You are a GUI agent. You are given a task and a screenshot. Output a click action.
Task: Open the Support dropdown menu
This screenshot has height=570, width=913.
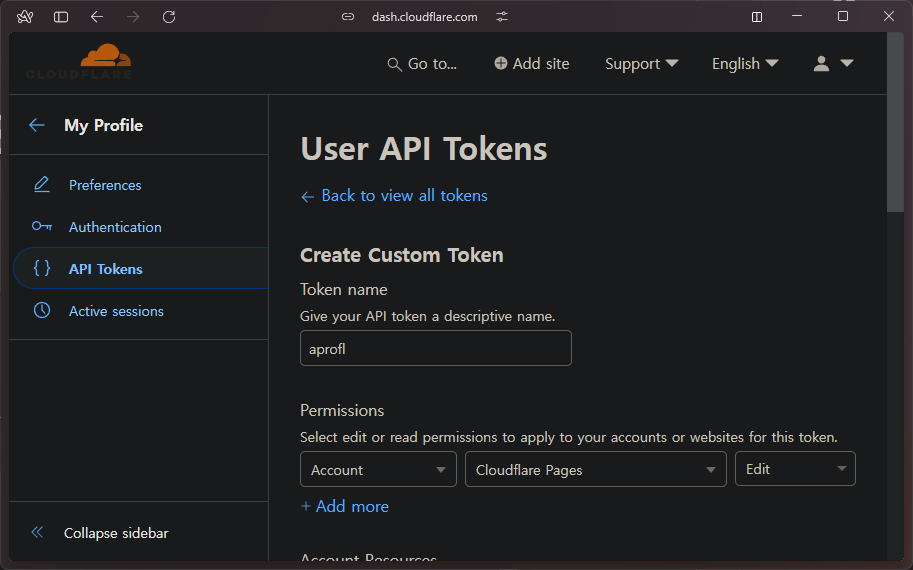tap(642, 63)
